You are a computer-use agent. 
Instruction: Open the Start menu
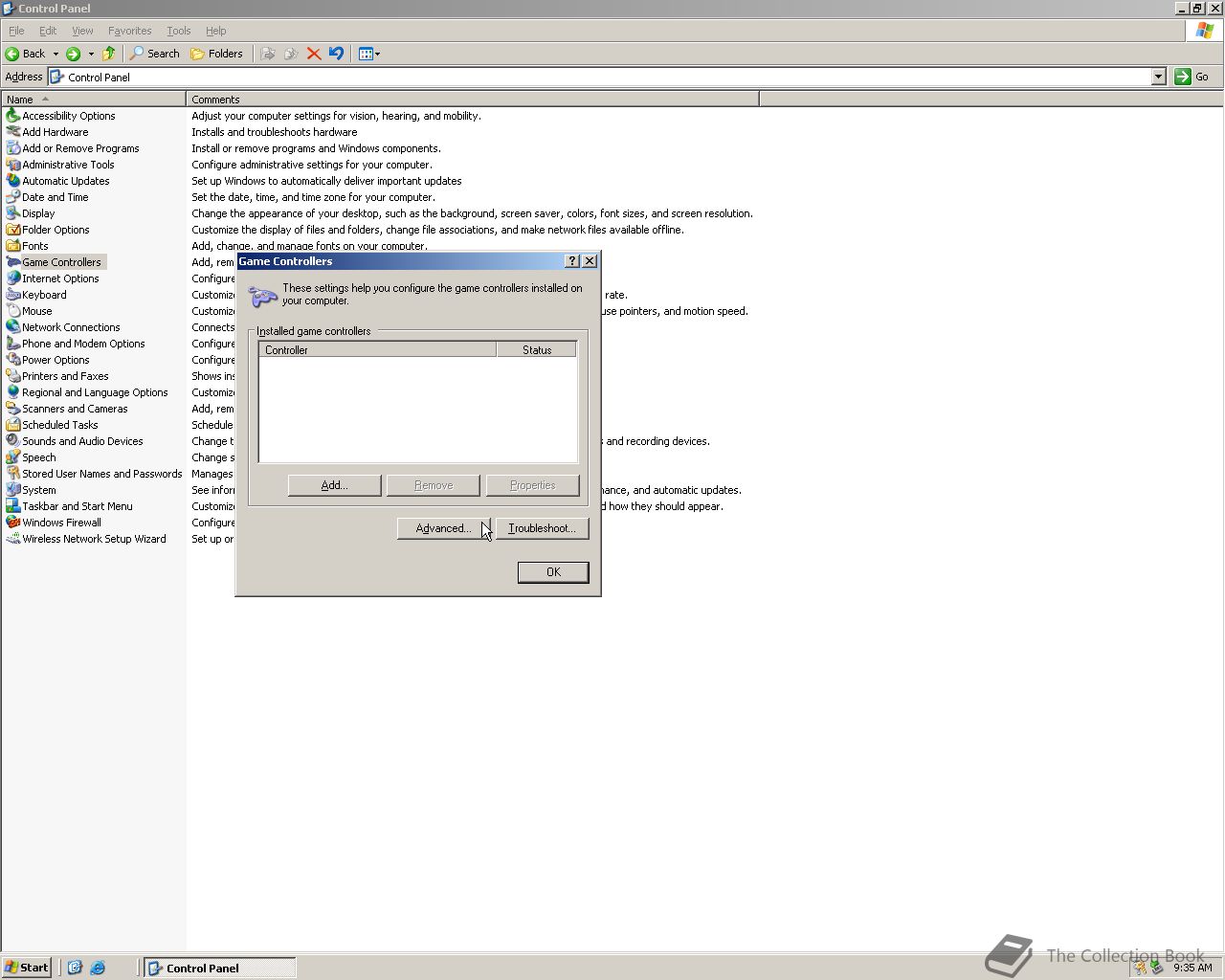coord(27,968)
